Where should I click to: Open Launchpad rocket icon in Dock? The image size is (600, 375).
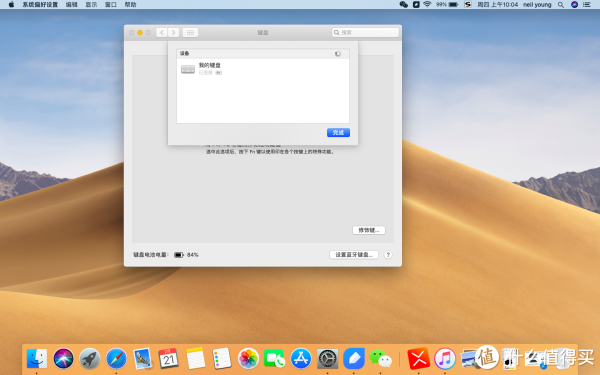(x=90, y=359)
